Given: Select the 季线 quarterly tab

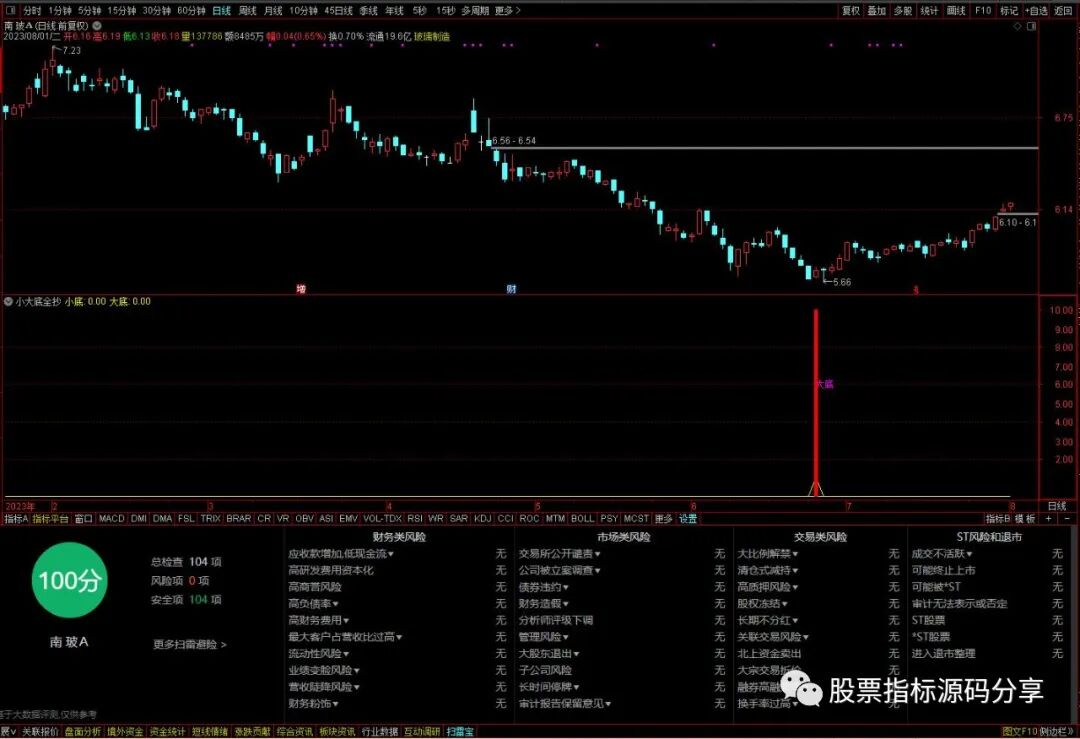Looking at the screenshot, I should pos(368,10).
